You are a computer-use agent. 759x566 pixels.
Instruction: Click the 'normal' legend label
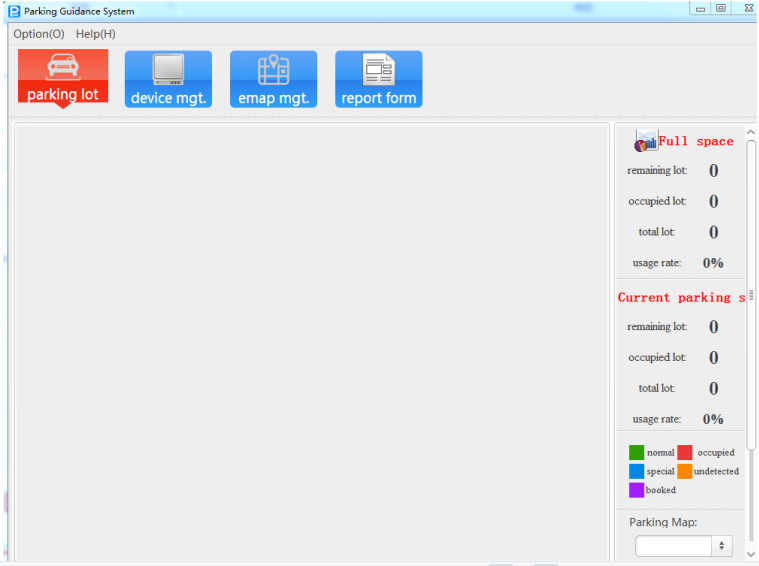(x=660, y=452)
